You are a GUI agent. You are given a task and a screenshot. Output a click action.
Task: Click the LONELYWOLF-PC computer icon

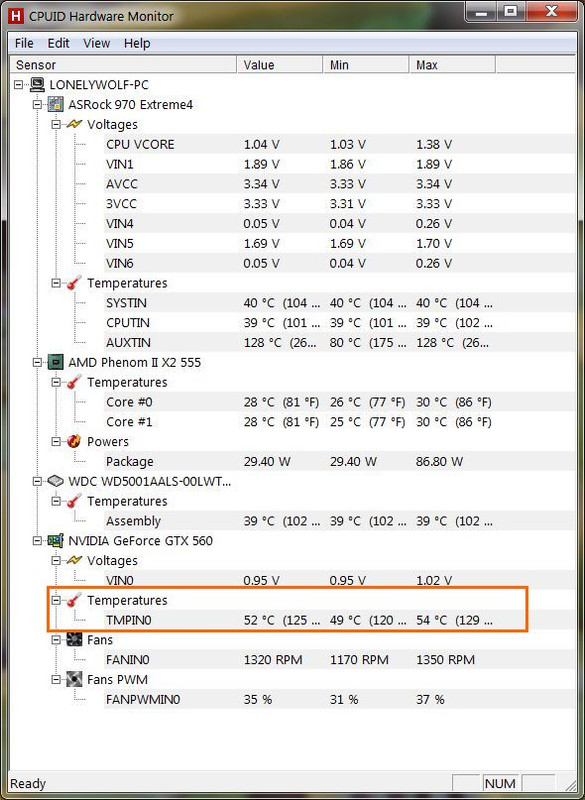click(38, 84)
